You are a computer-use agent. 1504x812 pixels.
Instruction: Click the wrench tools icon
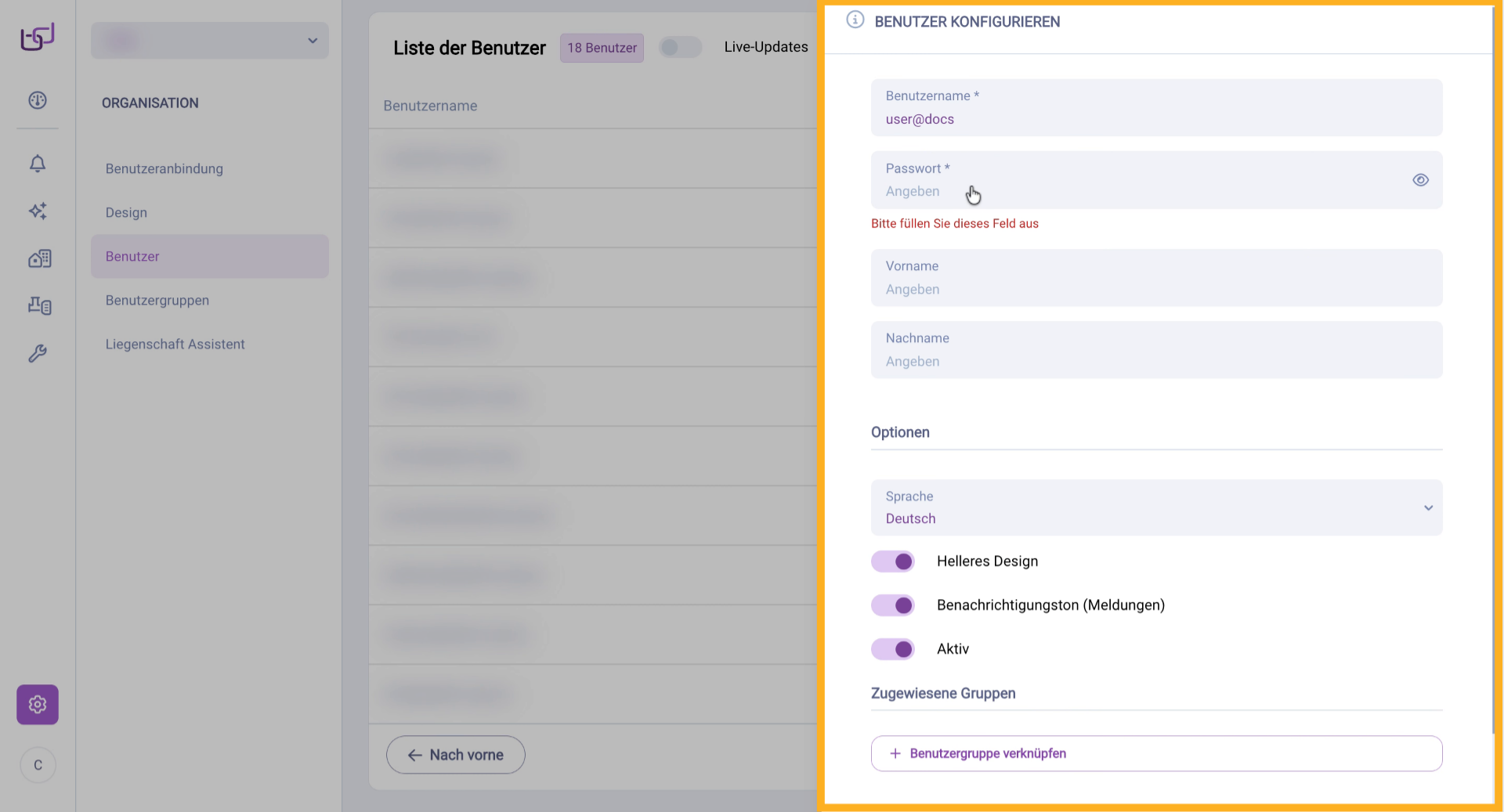tap(38, 354)
